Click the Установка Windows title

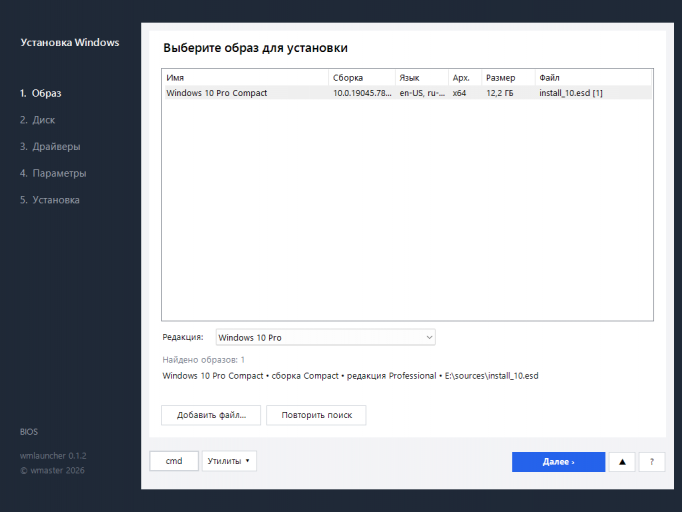coord(70,43)
